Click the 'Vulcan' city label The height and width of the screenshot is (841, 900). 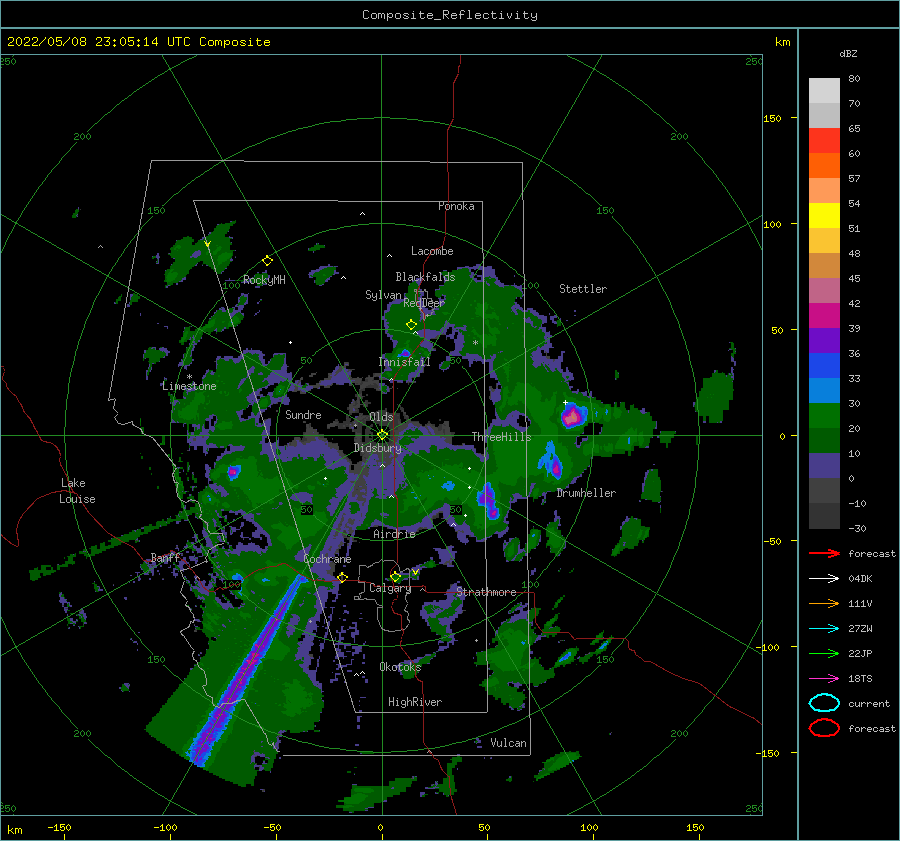(508, 743)
